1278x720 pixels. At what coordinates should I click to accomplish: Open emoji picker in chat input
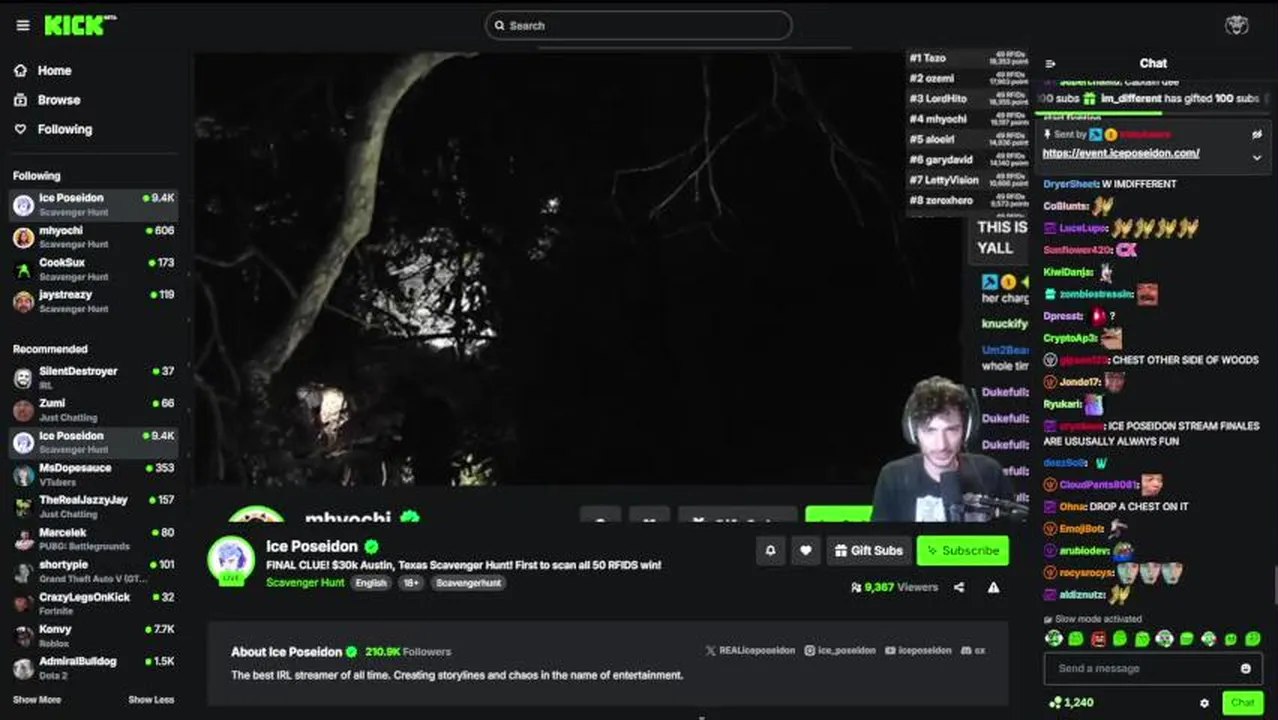(1246, 669)
